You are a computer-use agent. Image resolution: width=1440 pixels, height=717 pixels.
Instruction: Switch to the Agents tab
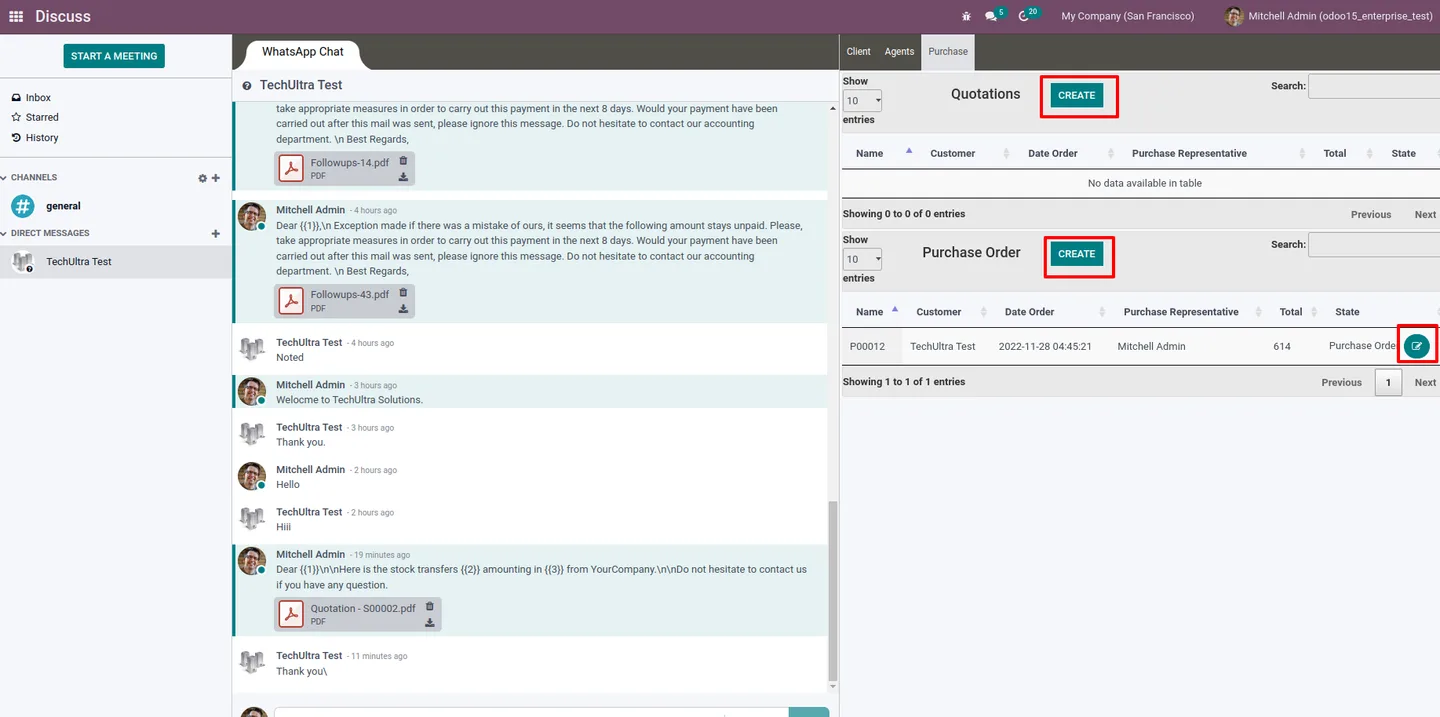click(899, 51)
